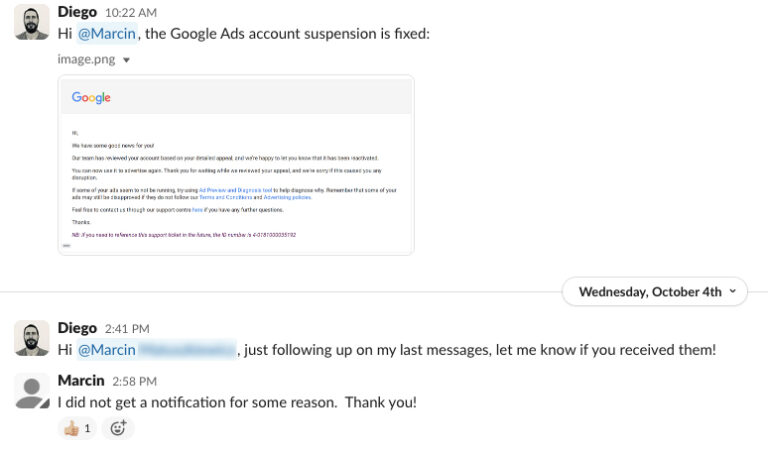This screenshot has height=453, width=768.
Task: Click the @Marcin mention in the follow-up message
Action: tap(106, 349)
